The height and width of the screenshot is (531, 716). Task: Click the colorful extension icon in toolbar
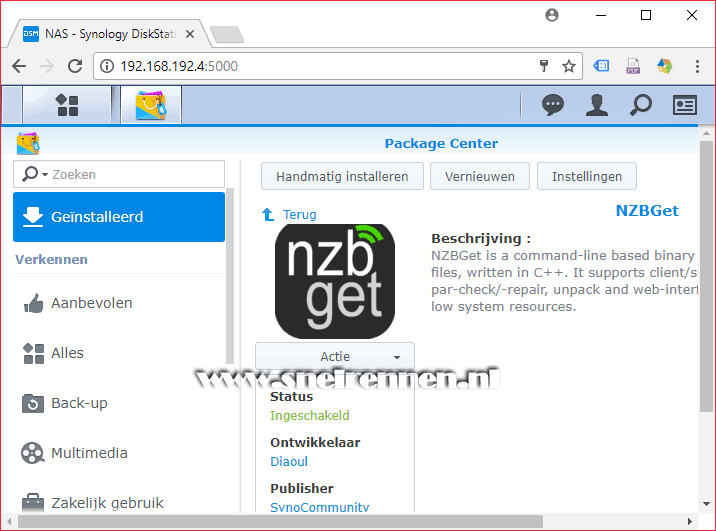point(665,66)
